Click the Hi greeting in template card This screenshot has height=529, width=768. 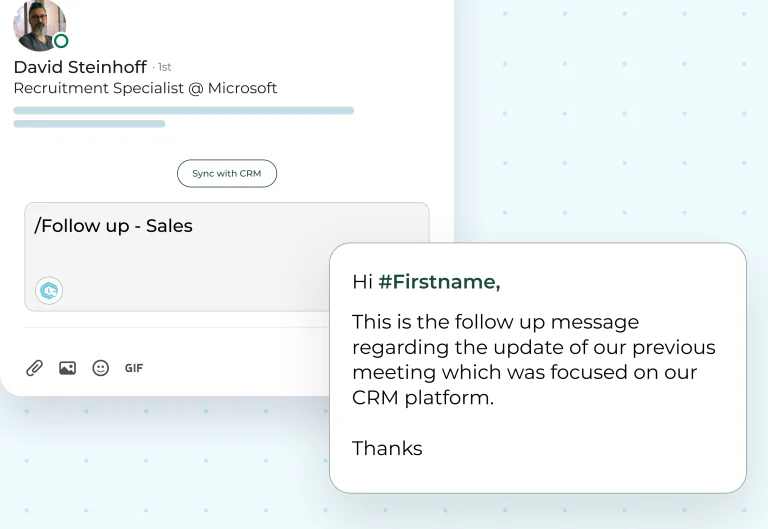(x=362, y=282)
